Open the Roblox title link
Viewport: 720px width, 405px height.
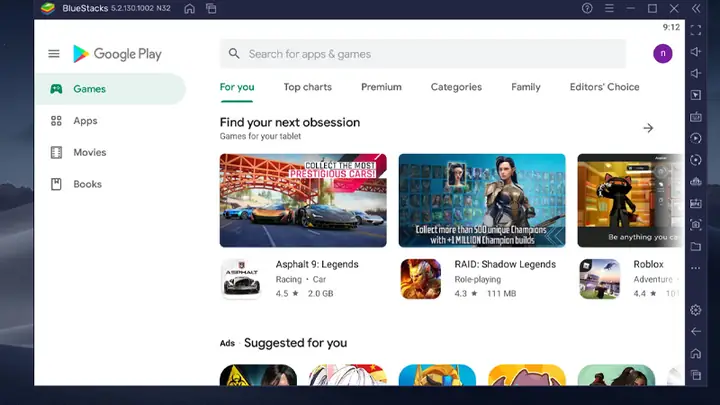pyautogui.click(x=648, y=264)
